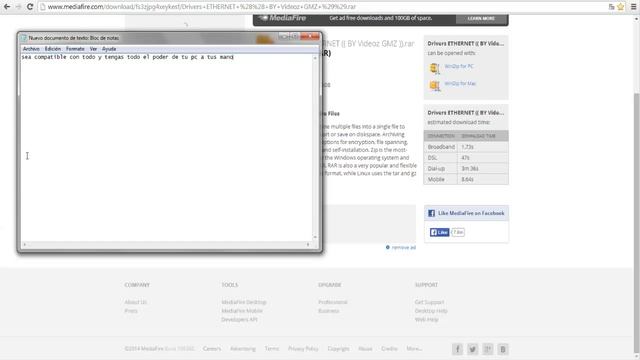Click the Notepad title bar icon
The width and height of the screenshot is (640, 360).
coord(24,38)
